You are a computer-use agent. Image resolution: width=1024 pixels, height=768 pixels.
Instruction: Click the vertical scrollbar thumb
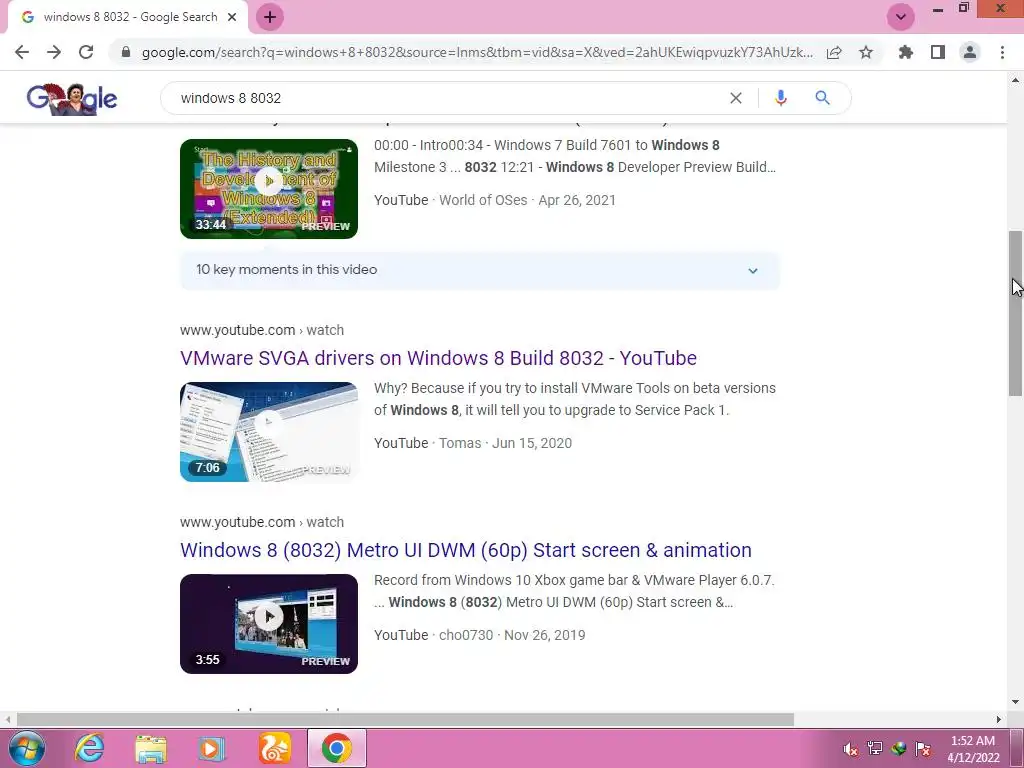[x=1015, y=313]
